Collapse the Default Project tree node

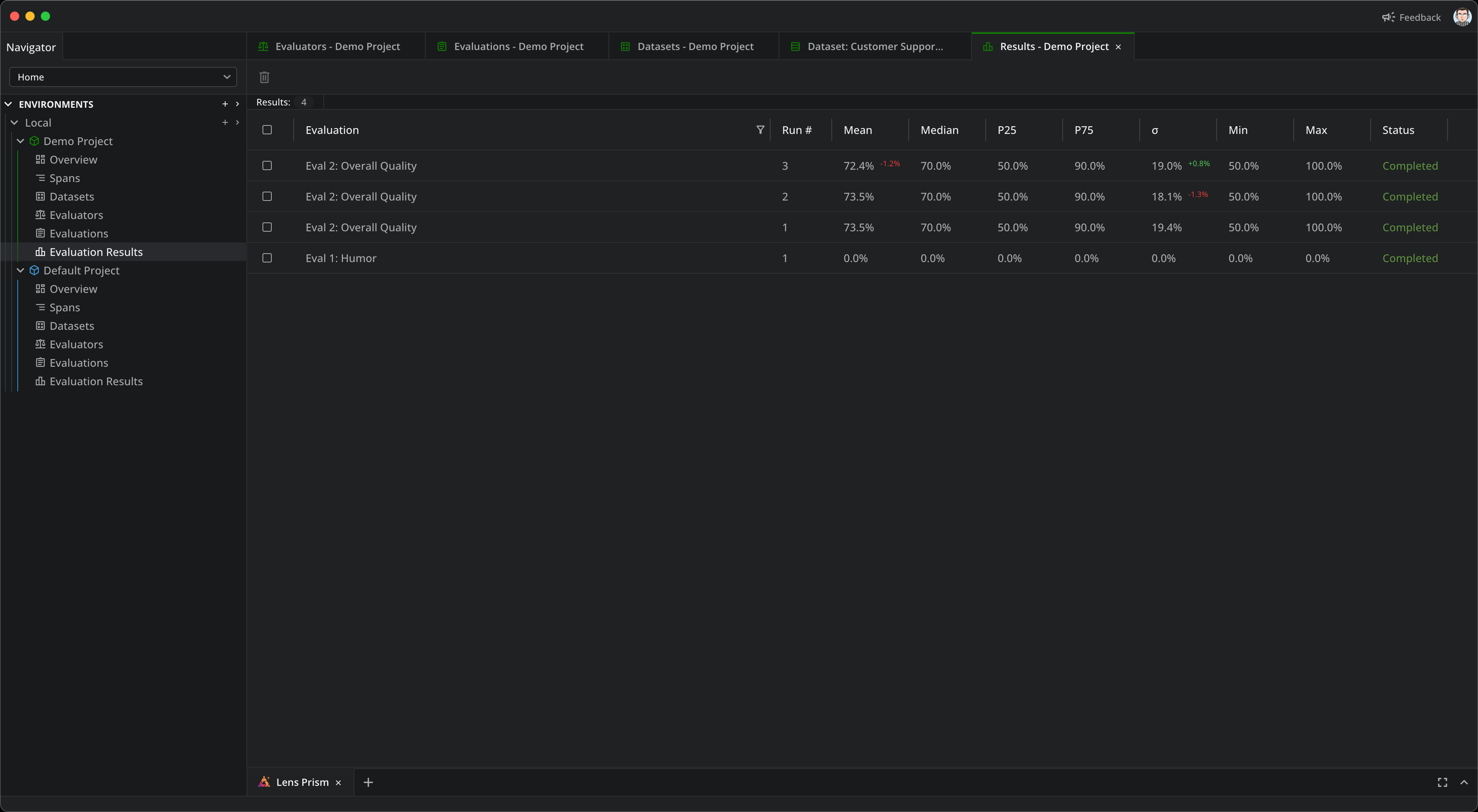pos(21,270)
